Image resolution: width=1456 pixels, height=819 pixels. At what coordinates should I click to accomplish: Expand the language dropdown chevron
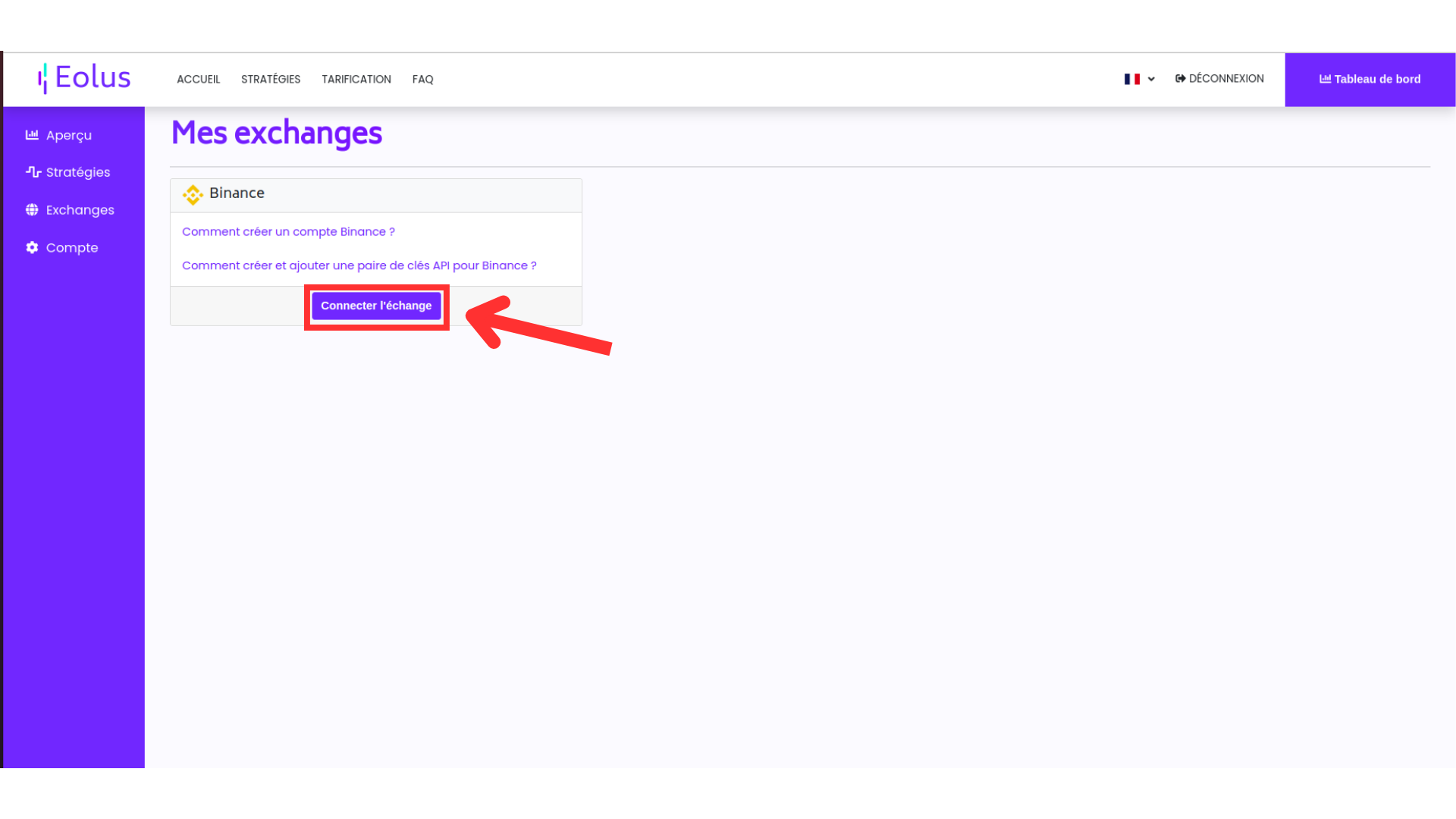[x=1151, y=79]
